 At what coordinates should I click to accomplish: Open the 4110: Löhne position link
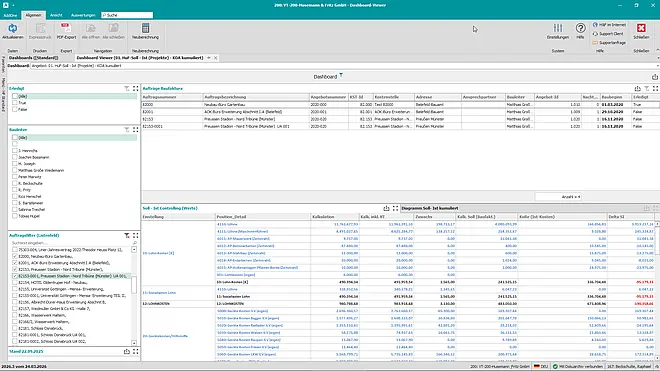227,224
